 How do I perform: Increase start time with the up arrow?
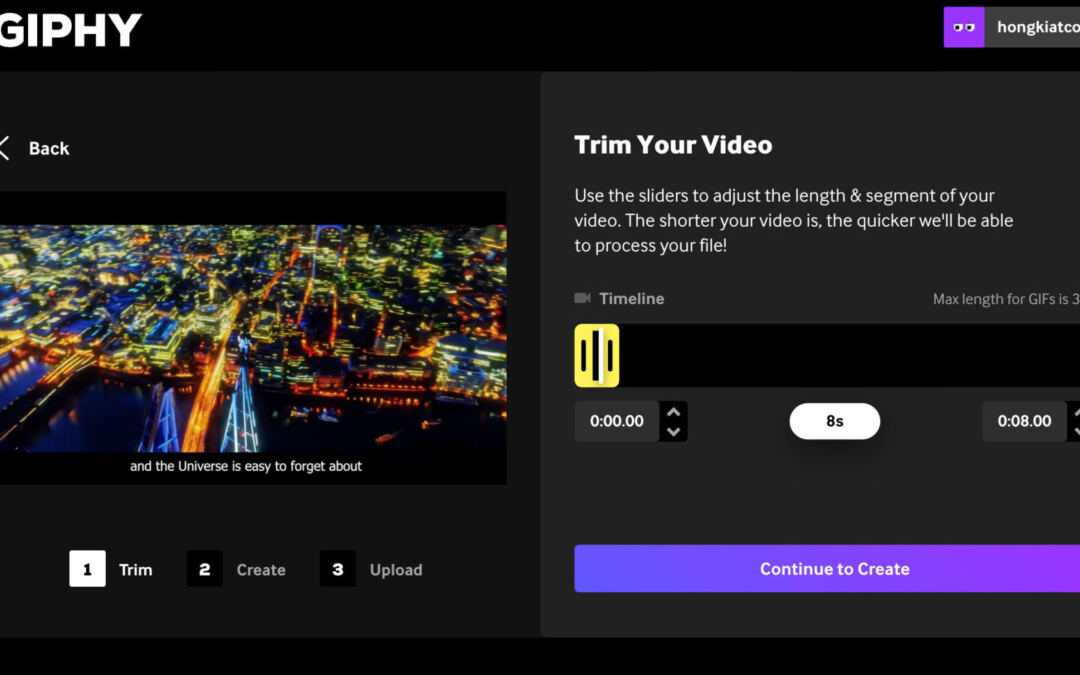tap(674, 411)
